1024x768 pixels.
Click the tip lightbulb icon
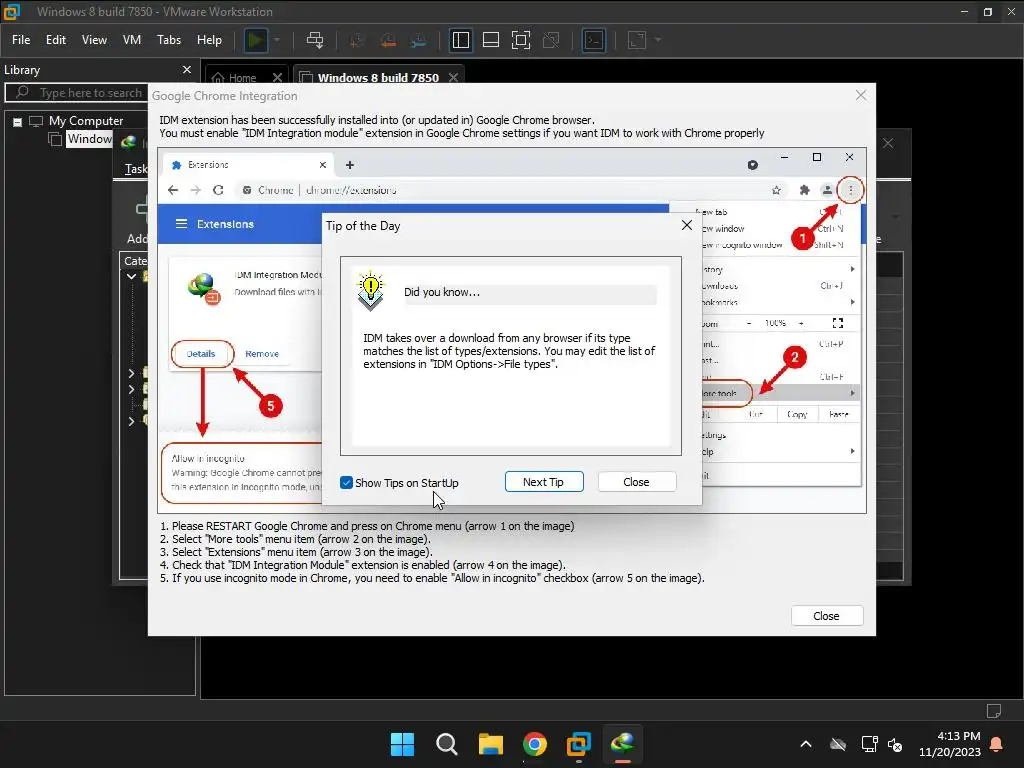click(370, 291)
